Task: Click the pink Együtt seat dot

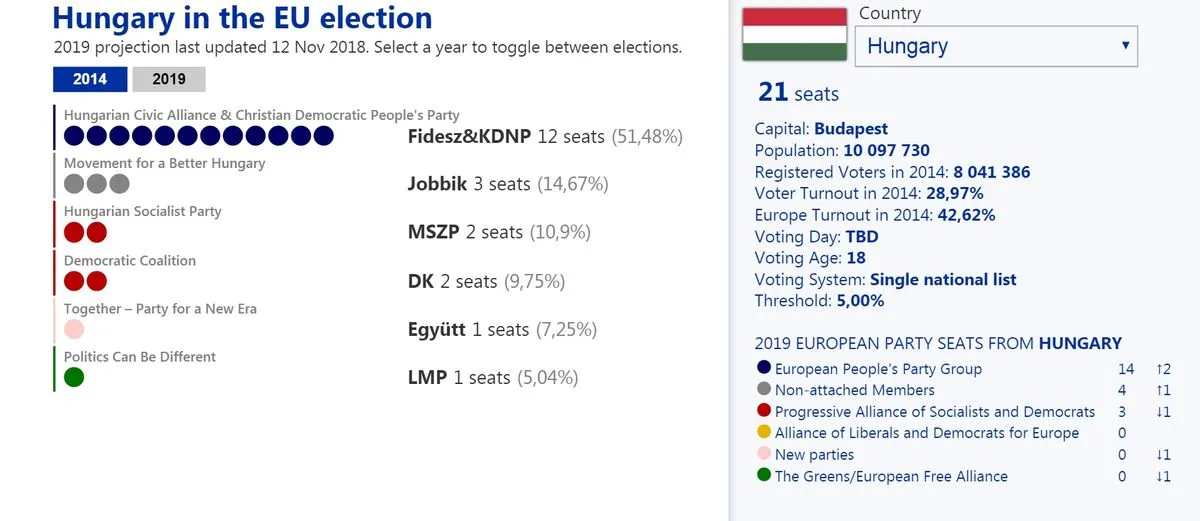Action: pos(74,329)
